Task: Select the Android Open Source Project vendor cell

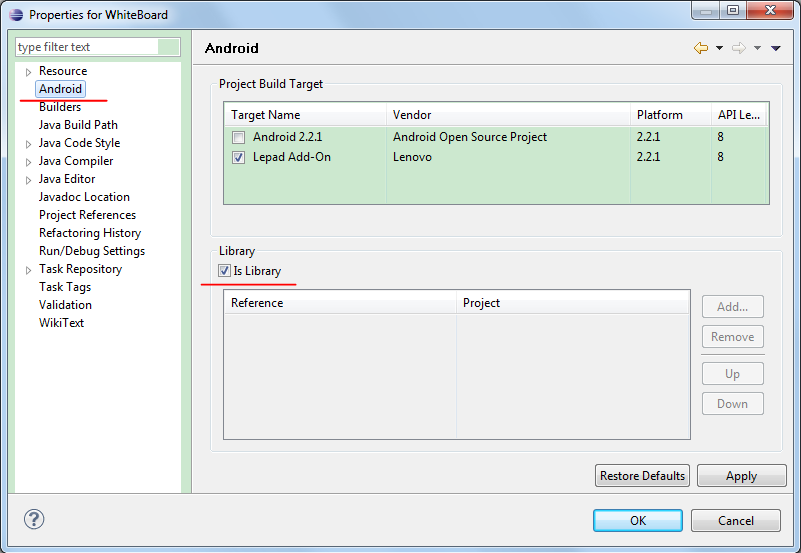Action: pyautogui.click(x=469, y=137)
